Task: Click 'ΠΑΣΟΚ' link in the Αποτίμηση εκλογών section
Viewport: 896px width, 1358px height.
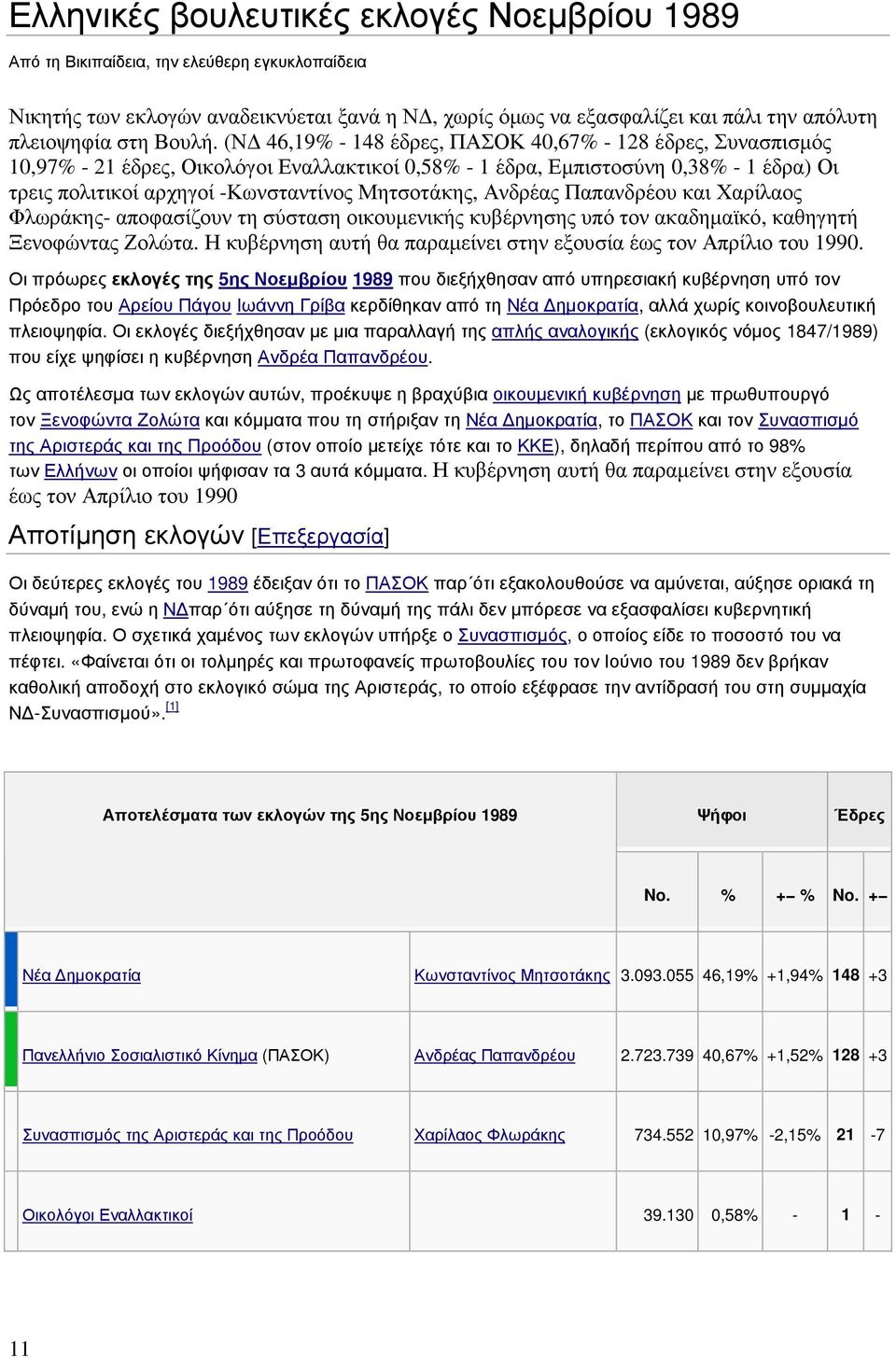Action: coord(397,583)
